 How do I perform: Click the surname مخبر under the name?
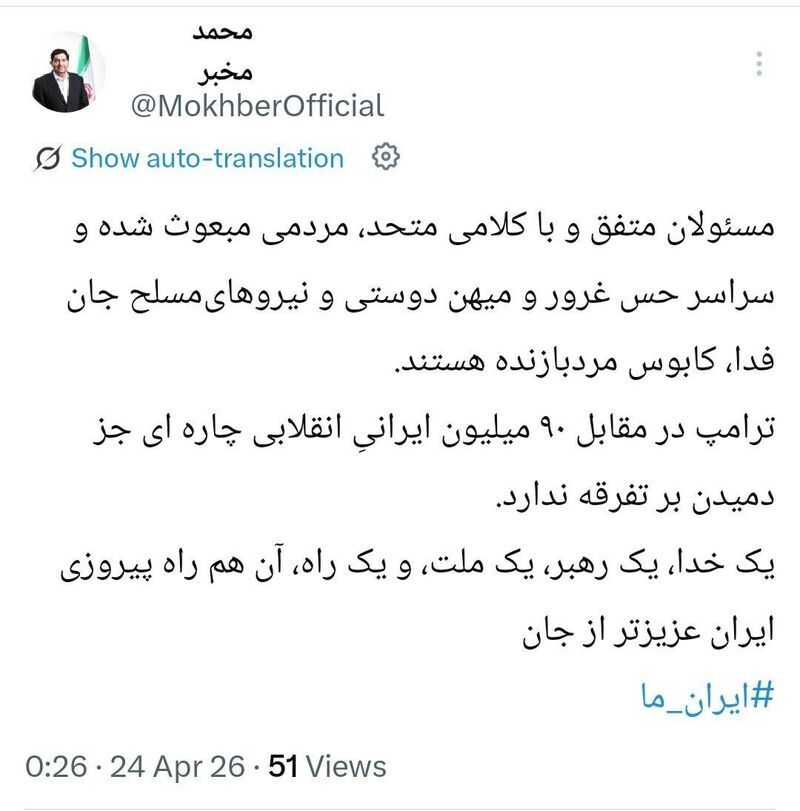click(225, 71)
